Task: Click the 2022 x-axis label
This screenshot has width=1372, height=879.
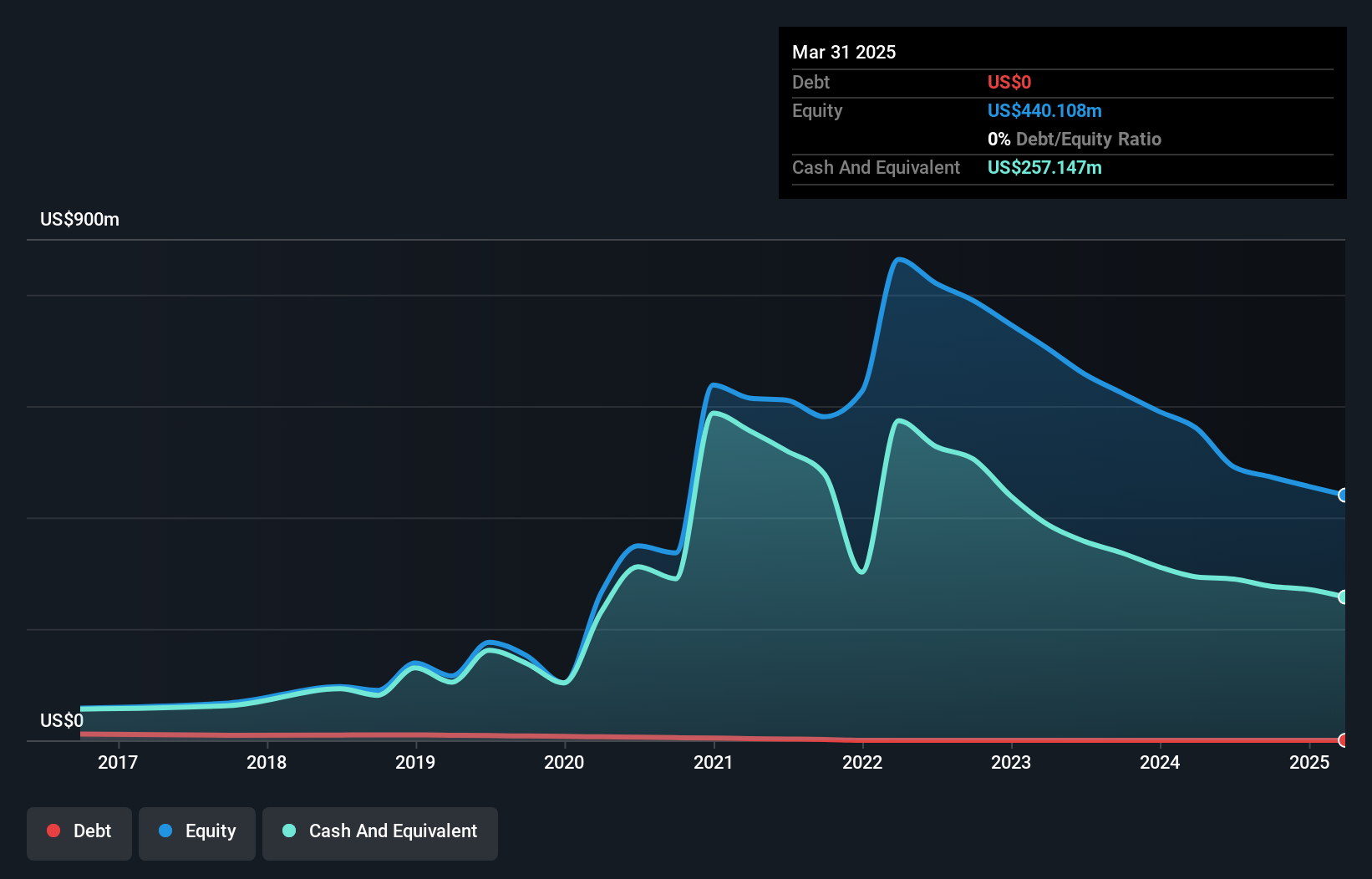Action: click(862, 762)
